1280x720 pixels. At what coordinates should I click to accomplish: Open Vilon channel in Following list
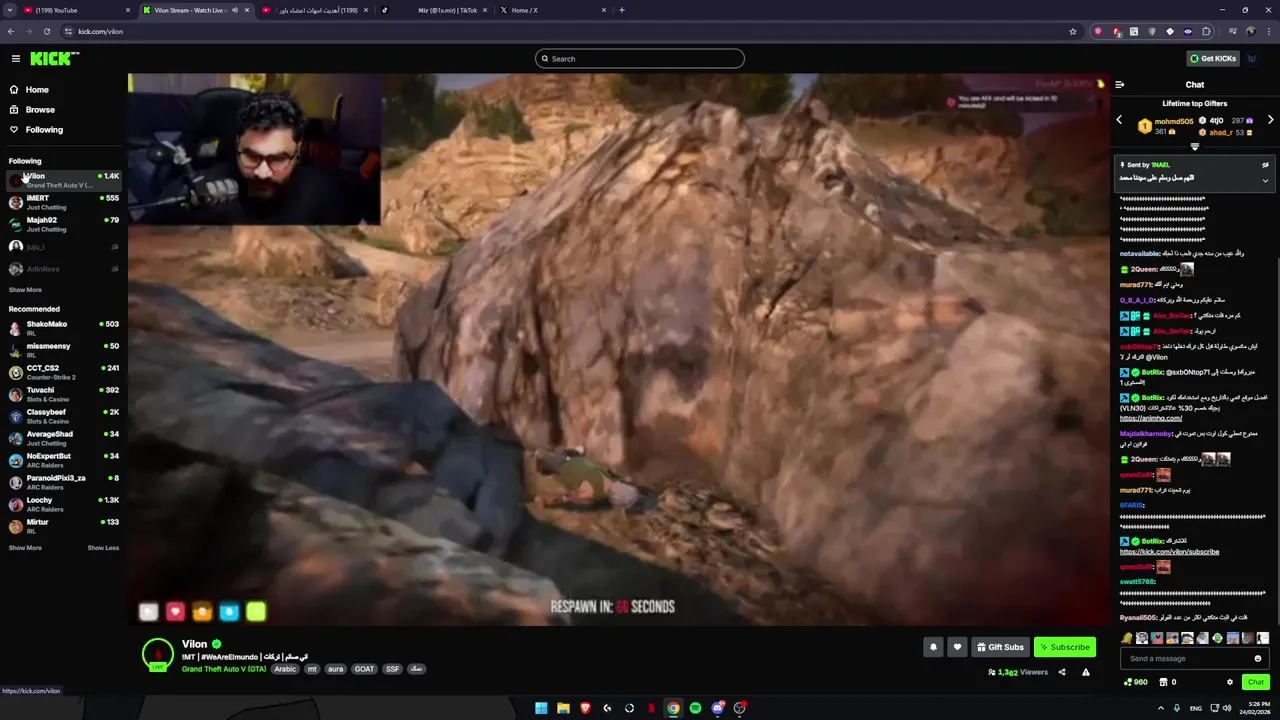tap(64, 180)
